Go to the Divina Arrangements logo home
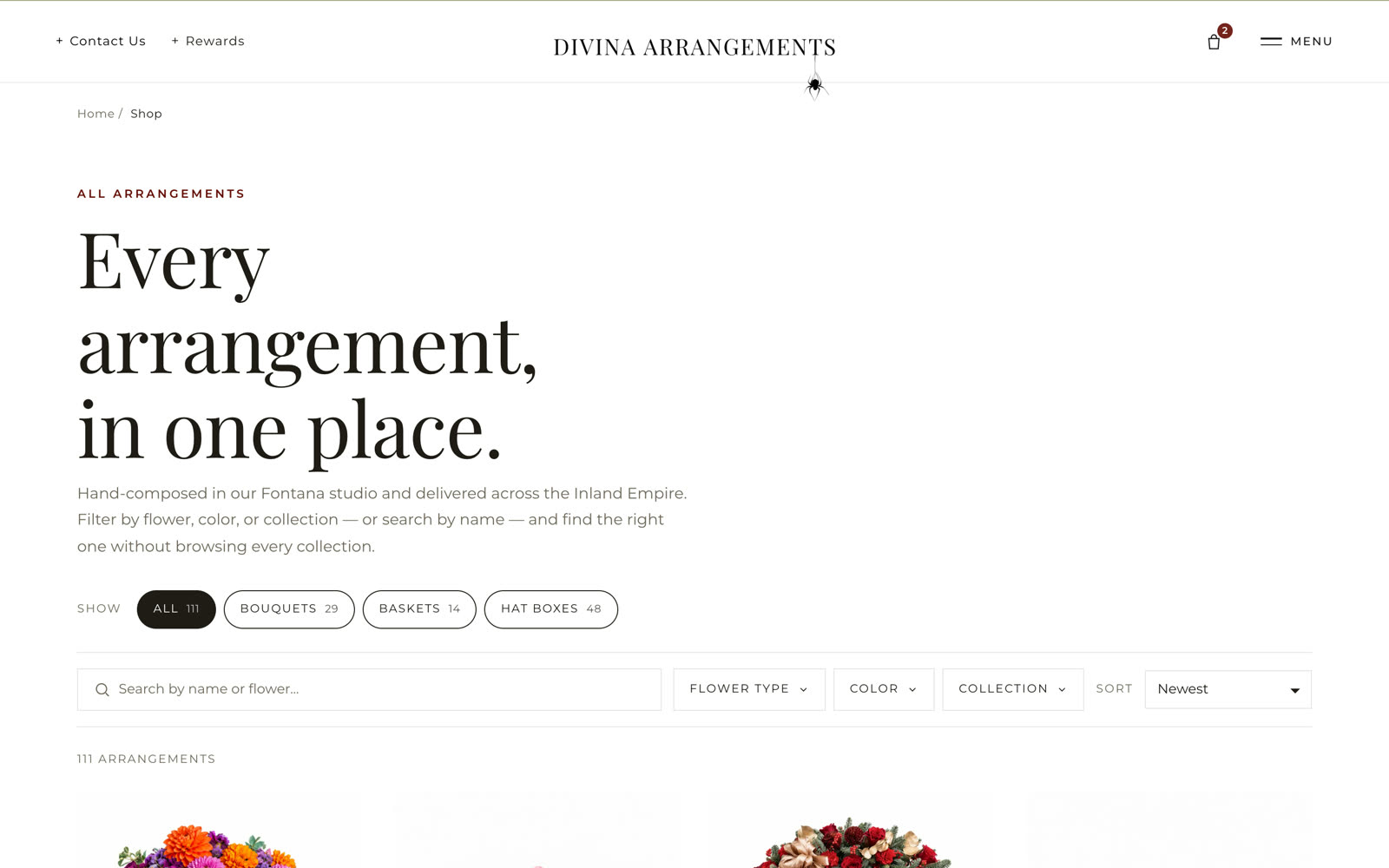 tap(694, 47)
